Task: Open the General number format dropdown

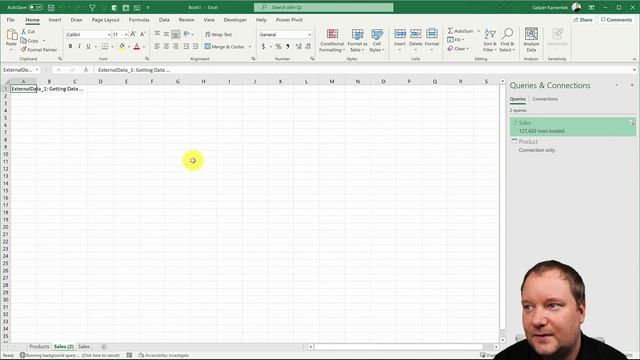Action: pos(309,35)
